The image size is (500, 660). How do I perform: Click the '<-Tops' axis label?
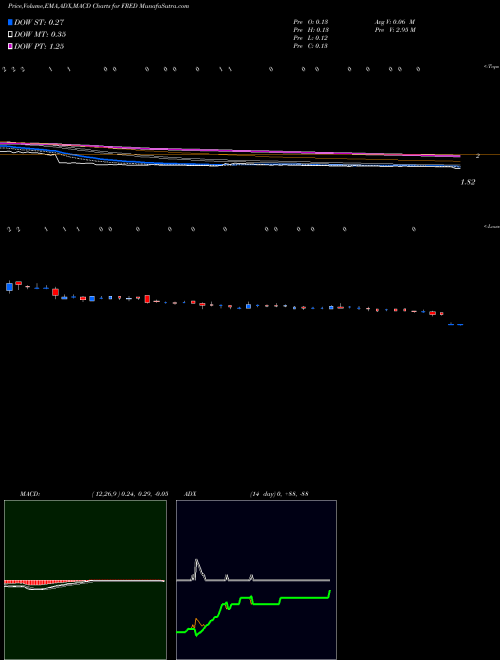point(492,67)
